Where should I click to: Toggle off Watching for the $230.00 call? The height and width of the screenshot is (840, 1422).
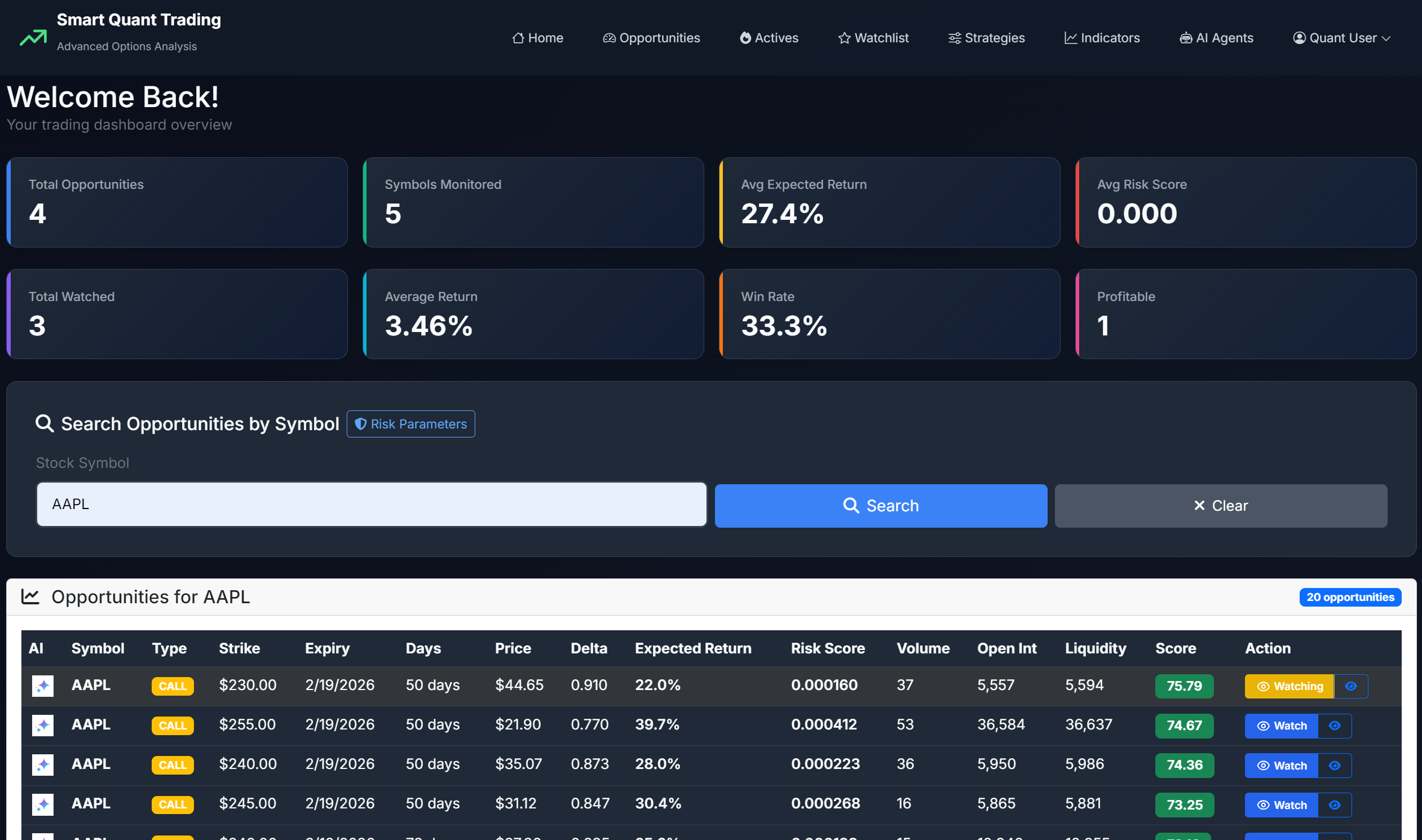(1289, 686)
